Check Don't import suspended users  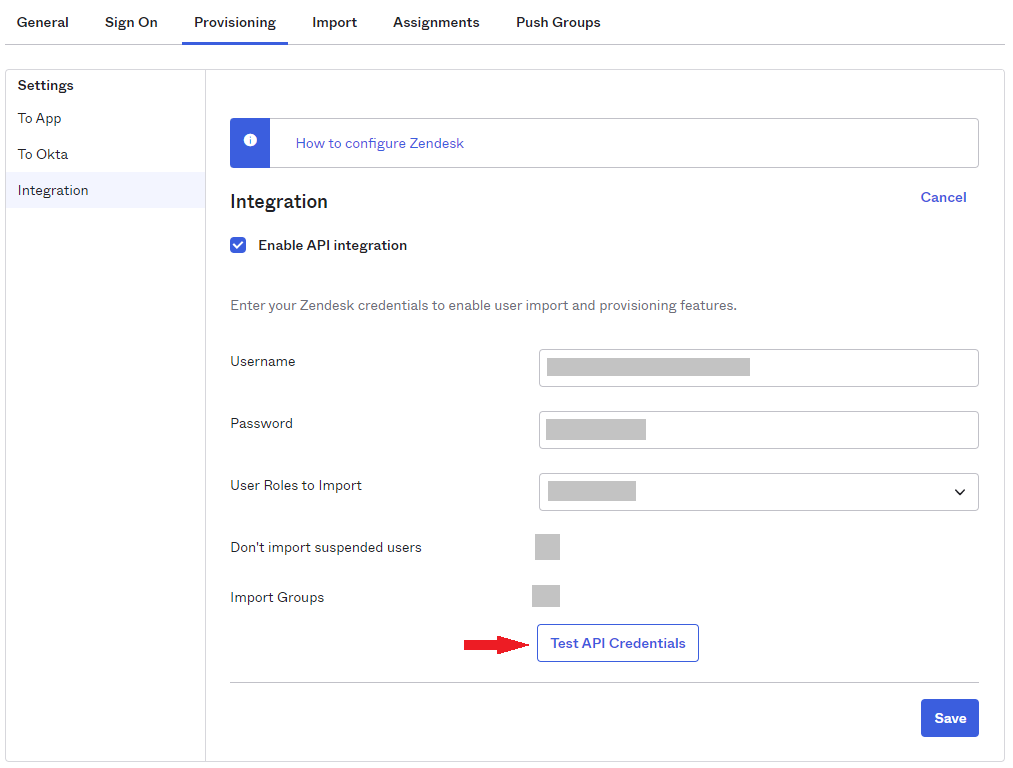pos(547,546)
